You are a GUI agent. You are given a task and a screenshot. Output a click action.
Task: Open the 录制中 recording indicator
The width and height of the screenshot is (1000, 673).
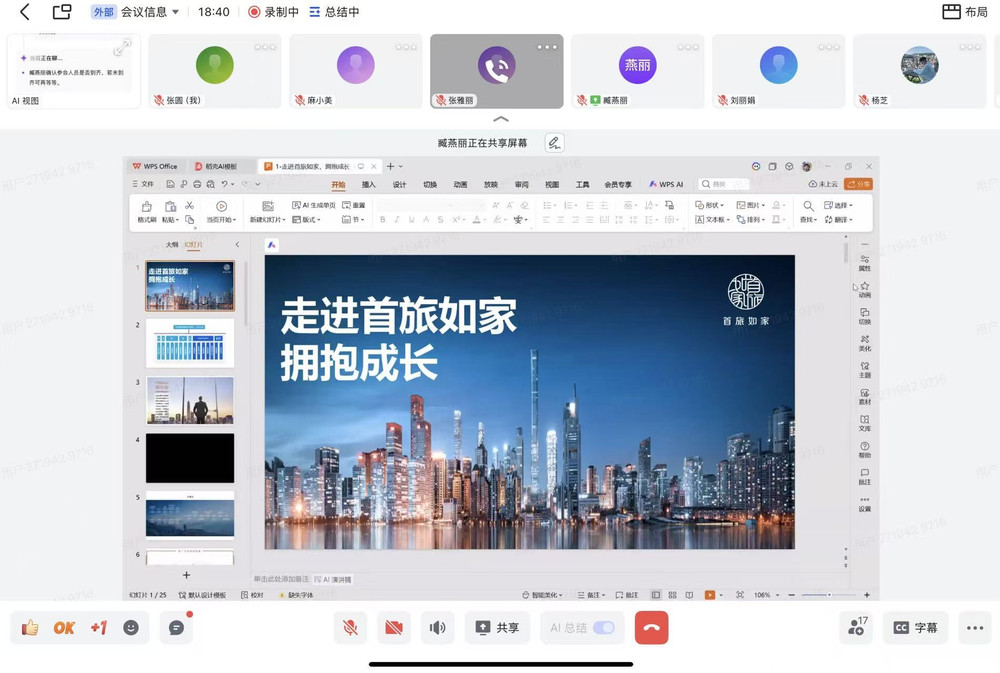[x=273, y=11]
